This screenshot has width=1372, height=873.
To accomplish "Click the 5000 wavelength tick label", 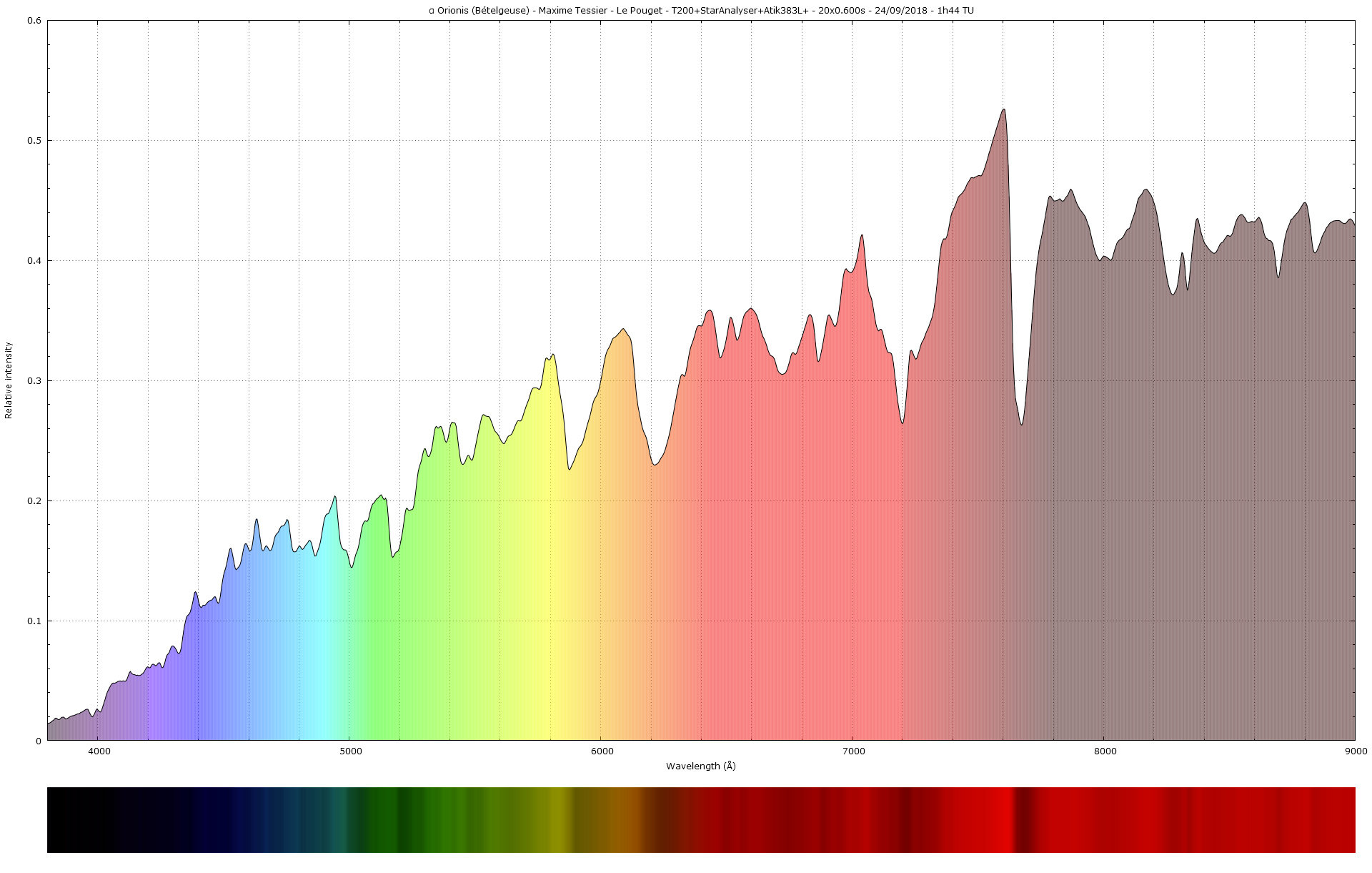I will pos(350,751).
